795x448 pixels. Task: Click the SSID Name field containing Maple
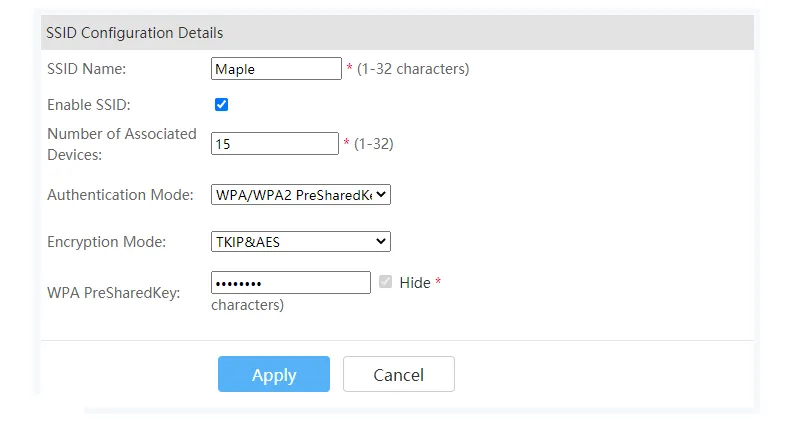pos(276,68)
